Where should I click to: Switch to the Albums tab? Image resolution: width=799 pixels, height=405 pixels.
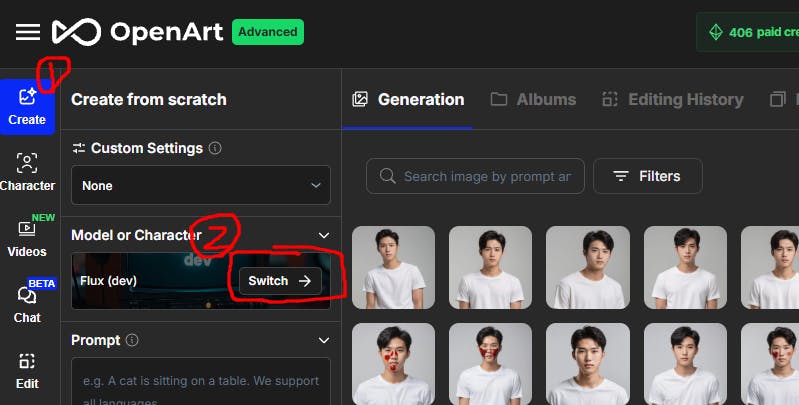(533, 99)
